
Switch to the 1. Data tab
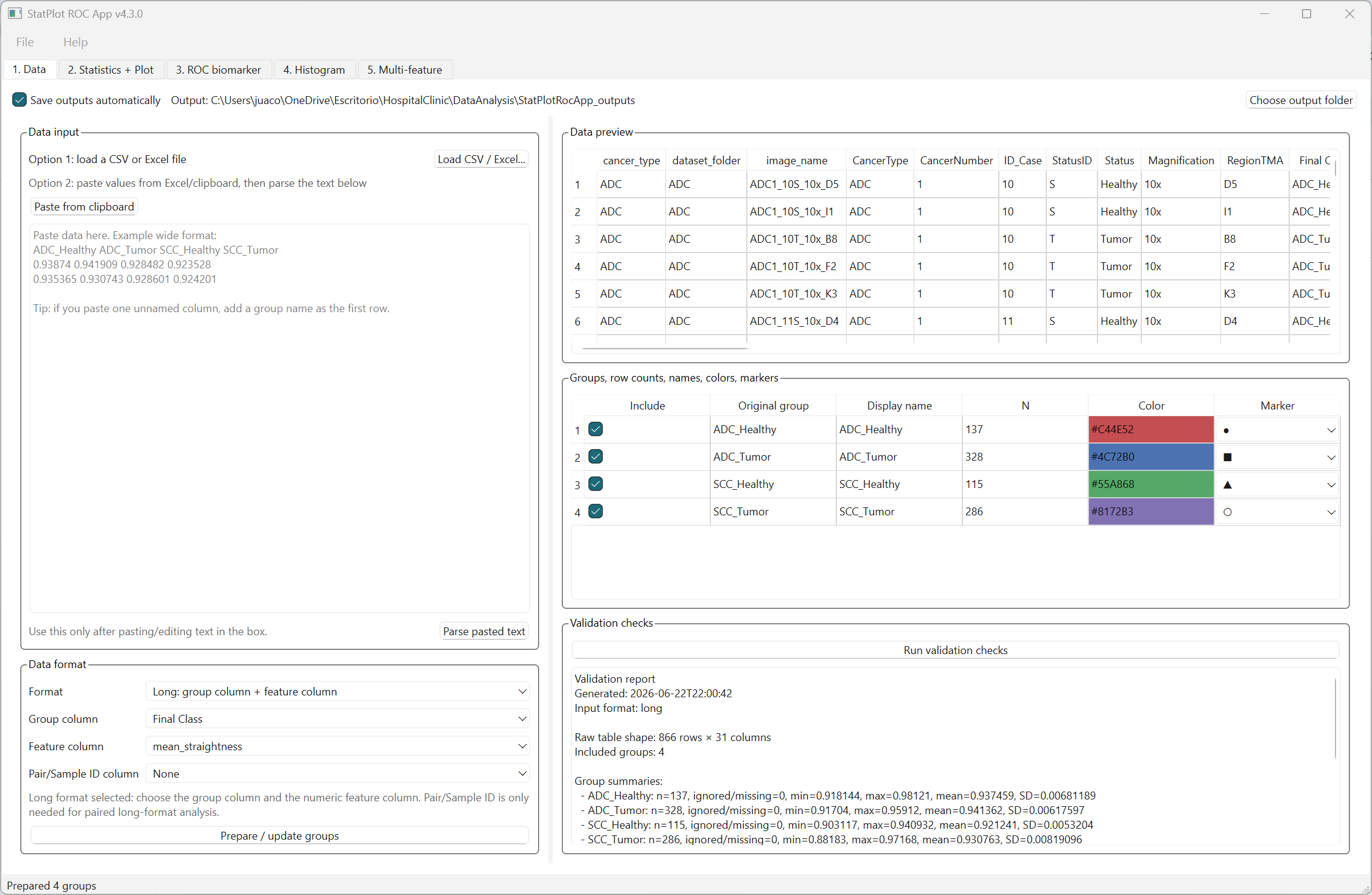(x=29, y=69)
